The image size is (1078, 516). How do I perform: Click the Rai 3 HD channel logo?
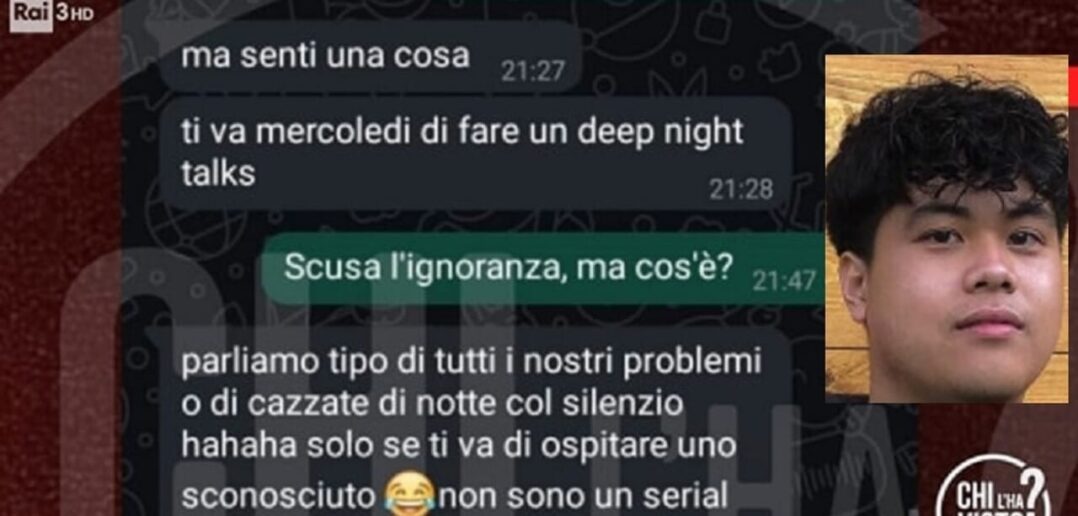52,14
